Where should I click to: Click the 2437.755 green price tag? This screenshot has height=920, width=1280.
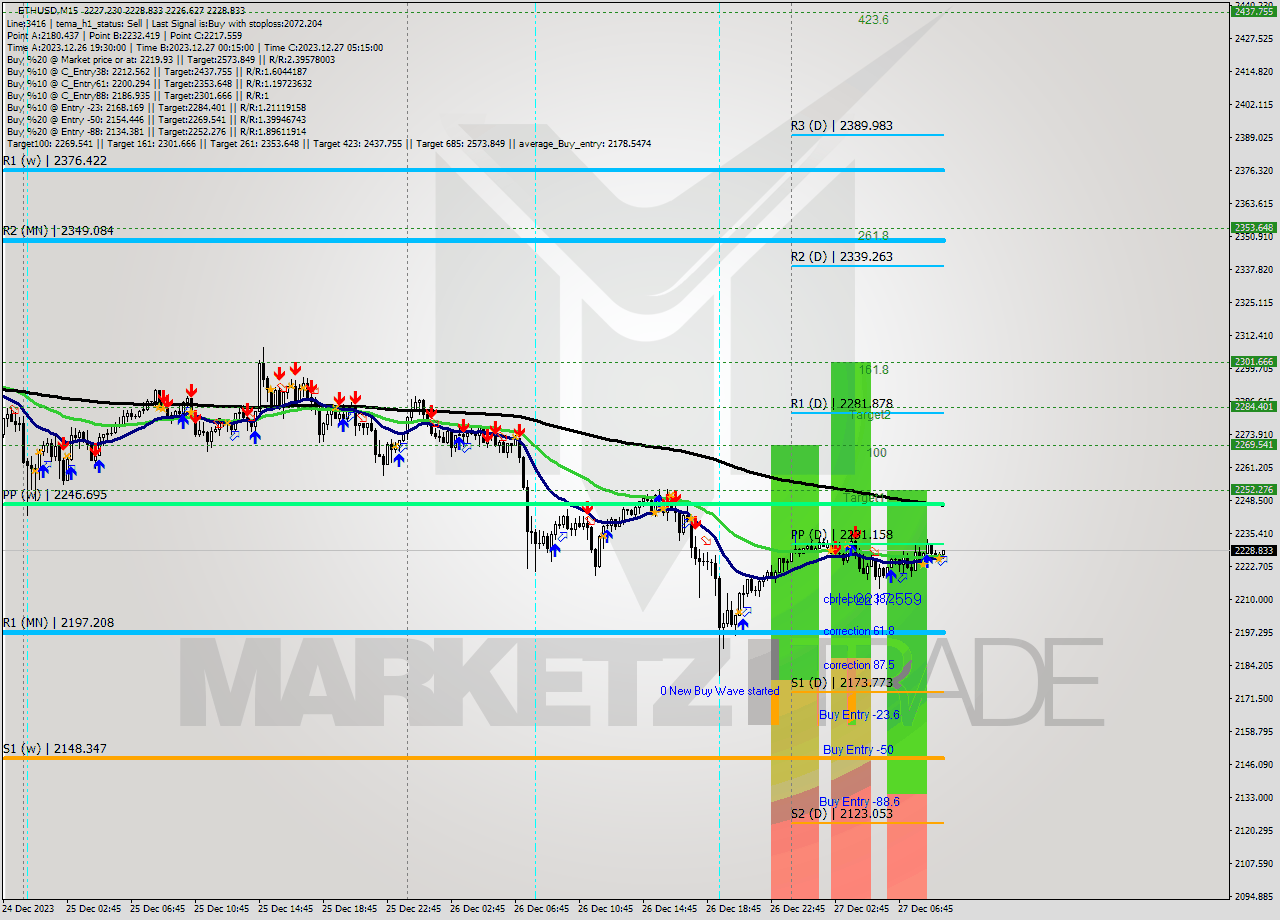1253,11
